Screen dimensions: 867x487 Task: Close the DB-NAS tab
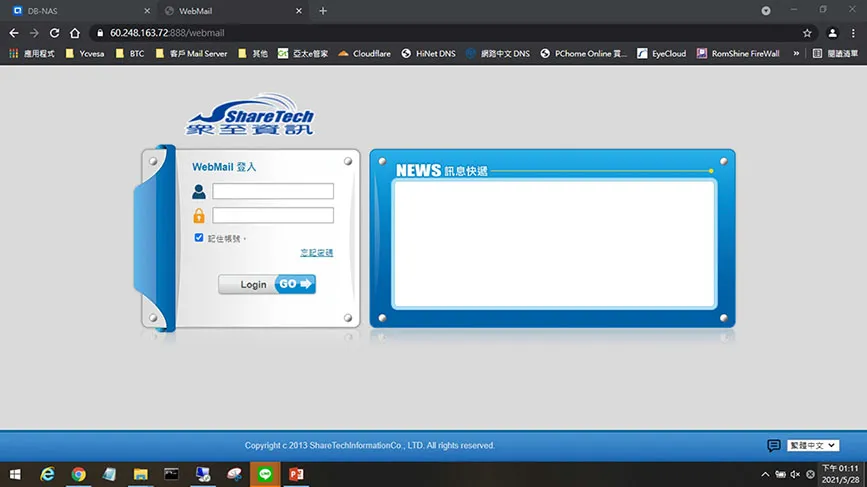click(147, 11)
